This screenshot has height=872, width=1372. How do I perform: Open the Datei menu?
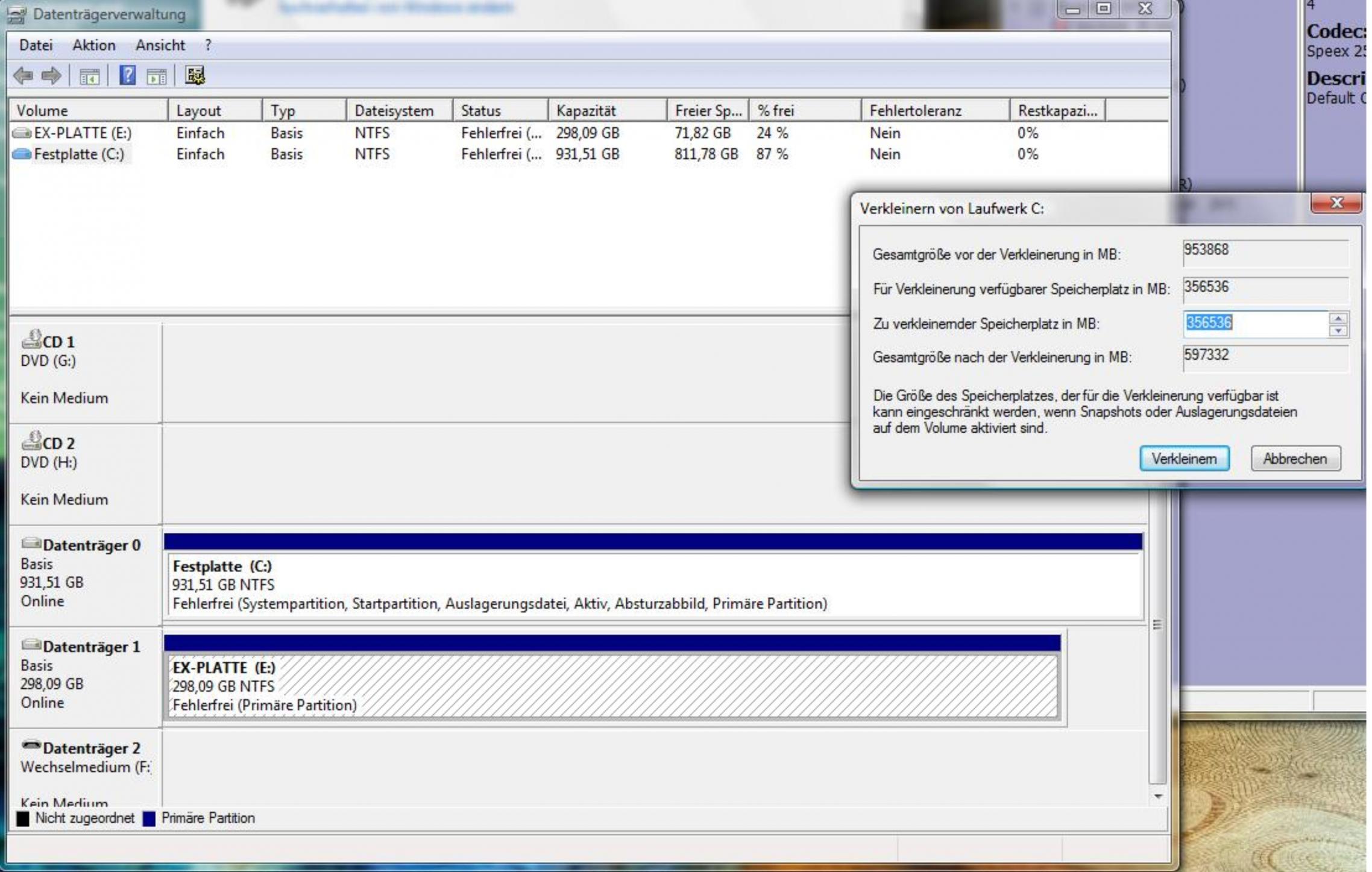click(x=36, y=45)
